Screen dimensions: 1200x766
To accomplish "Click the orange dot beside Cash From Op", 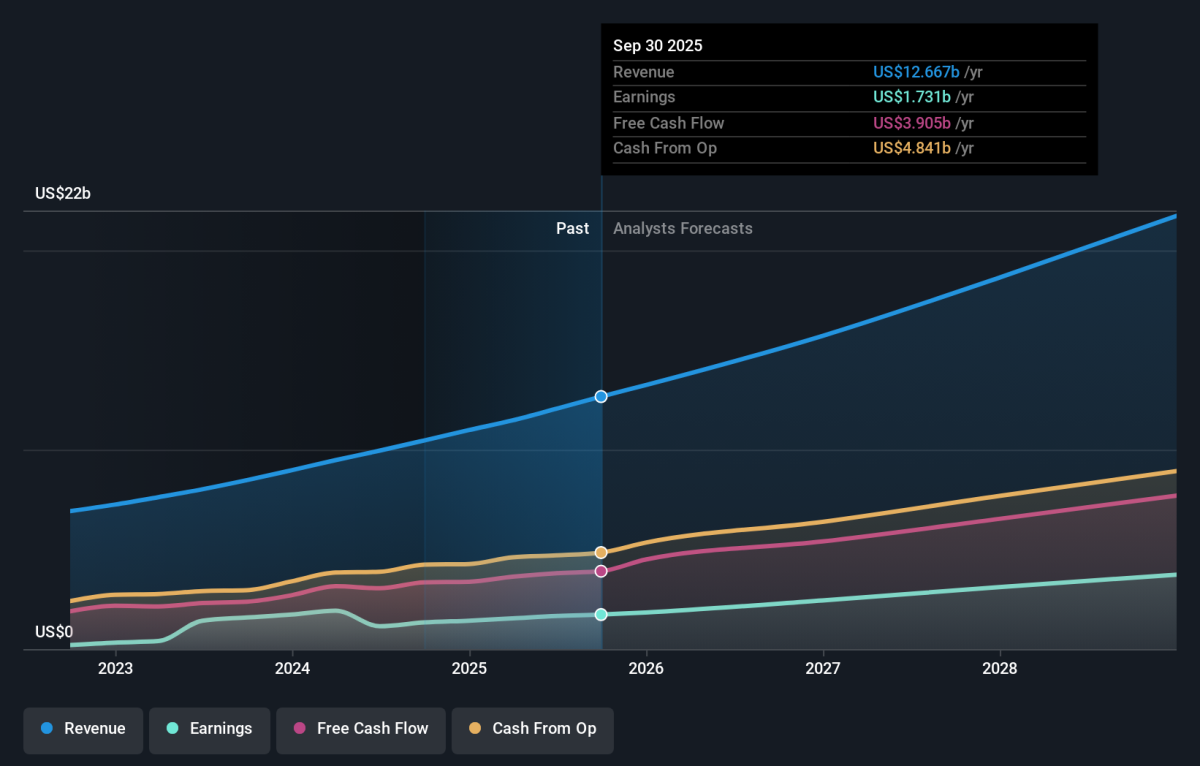I will [475, 729].
